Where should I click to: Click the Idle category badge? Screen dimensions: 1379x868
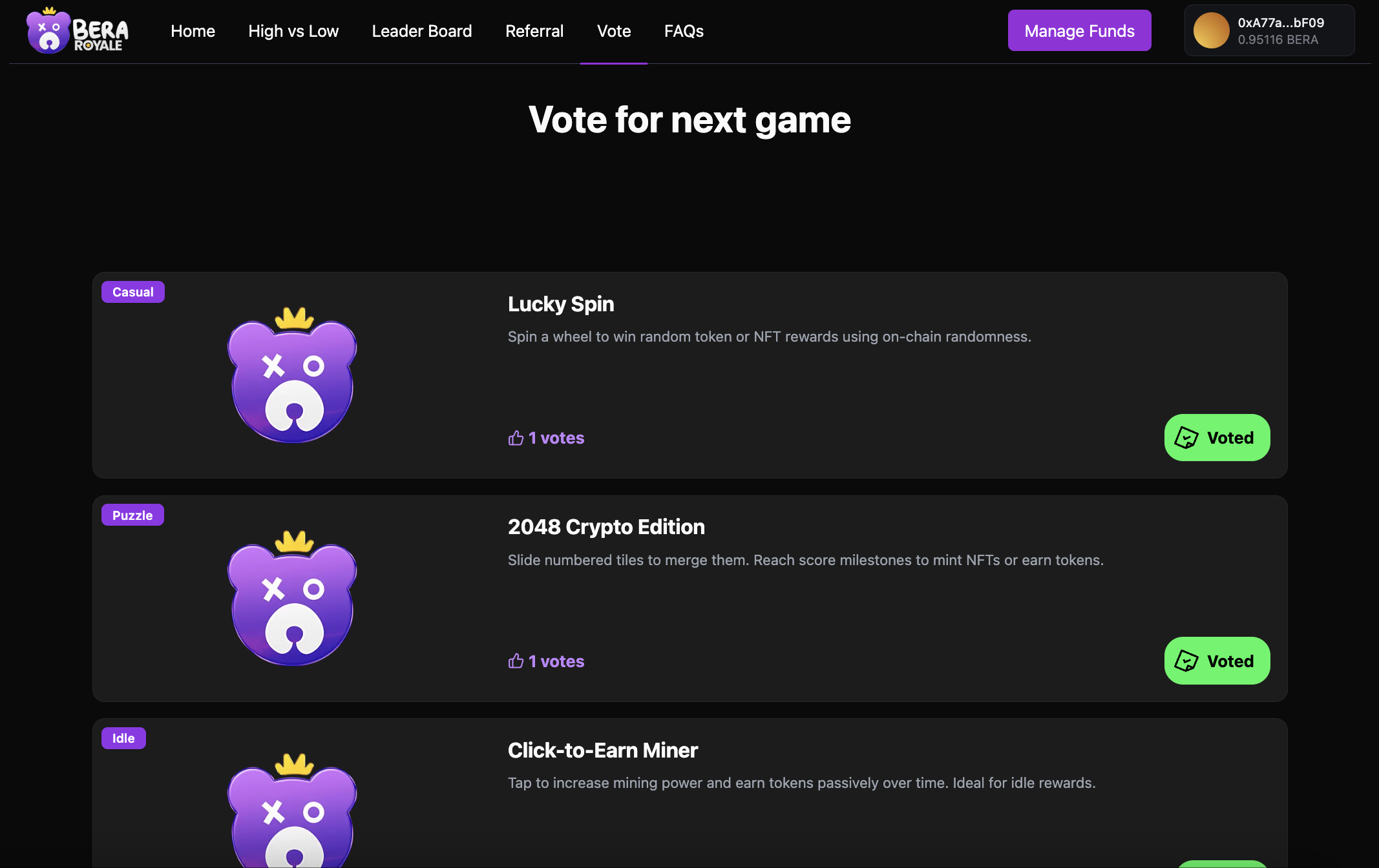123,738
